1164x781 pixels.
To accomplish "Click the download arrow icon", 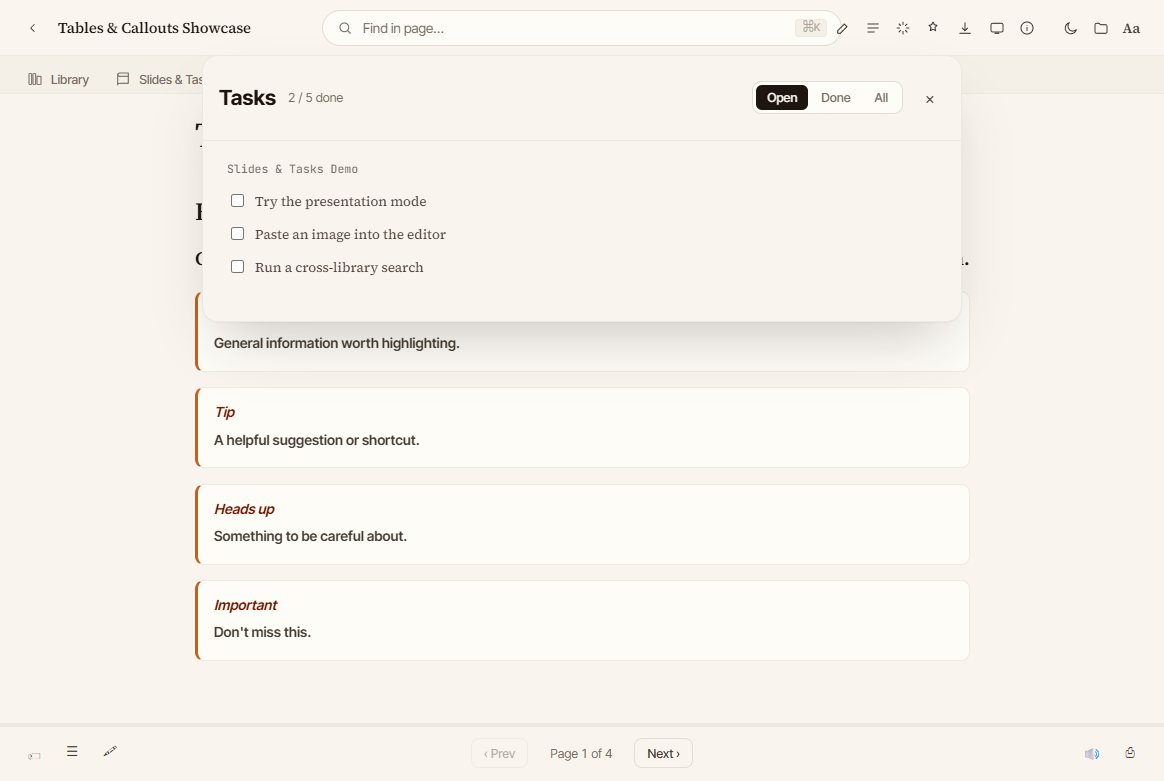I will click(965, 28).
